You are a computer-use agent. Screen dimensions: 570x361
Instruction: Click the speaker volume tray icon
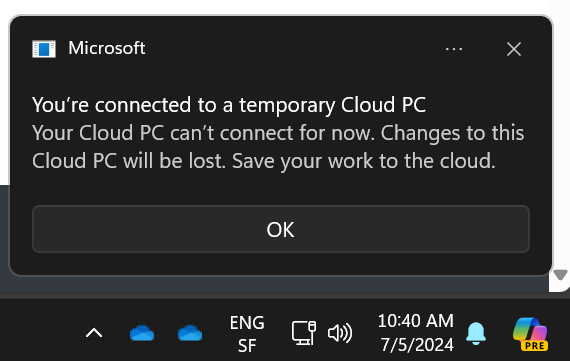pos(340,333)
